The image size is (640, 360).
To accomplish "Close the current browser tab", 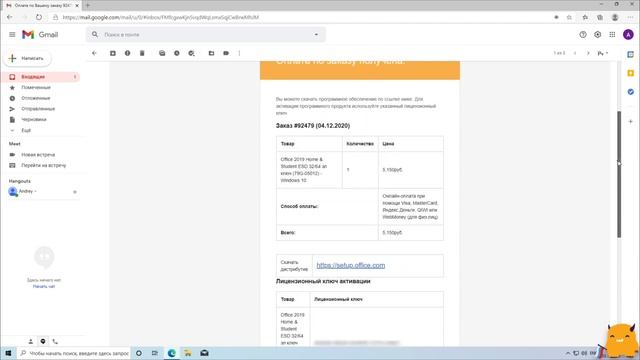I will 77,5.
